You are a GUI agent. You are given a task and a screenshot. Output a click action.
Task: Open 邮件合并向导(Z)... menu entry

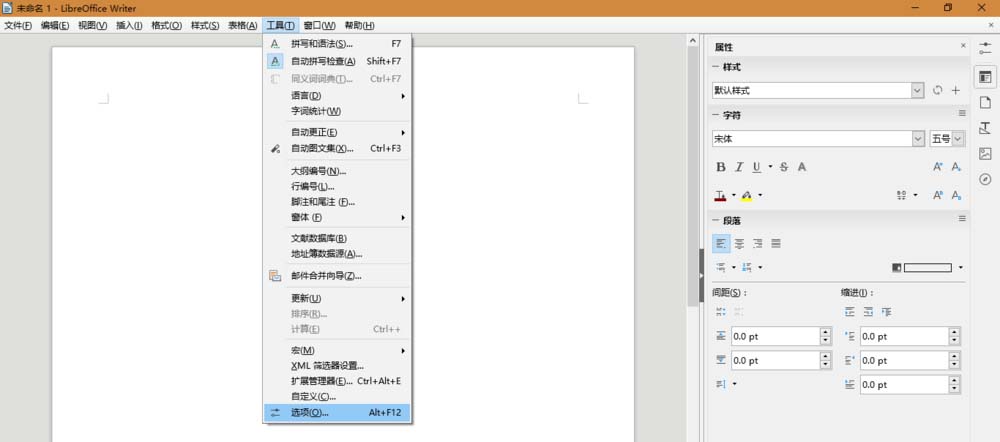click(337, 276)
